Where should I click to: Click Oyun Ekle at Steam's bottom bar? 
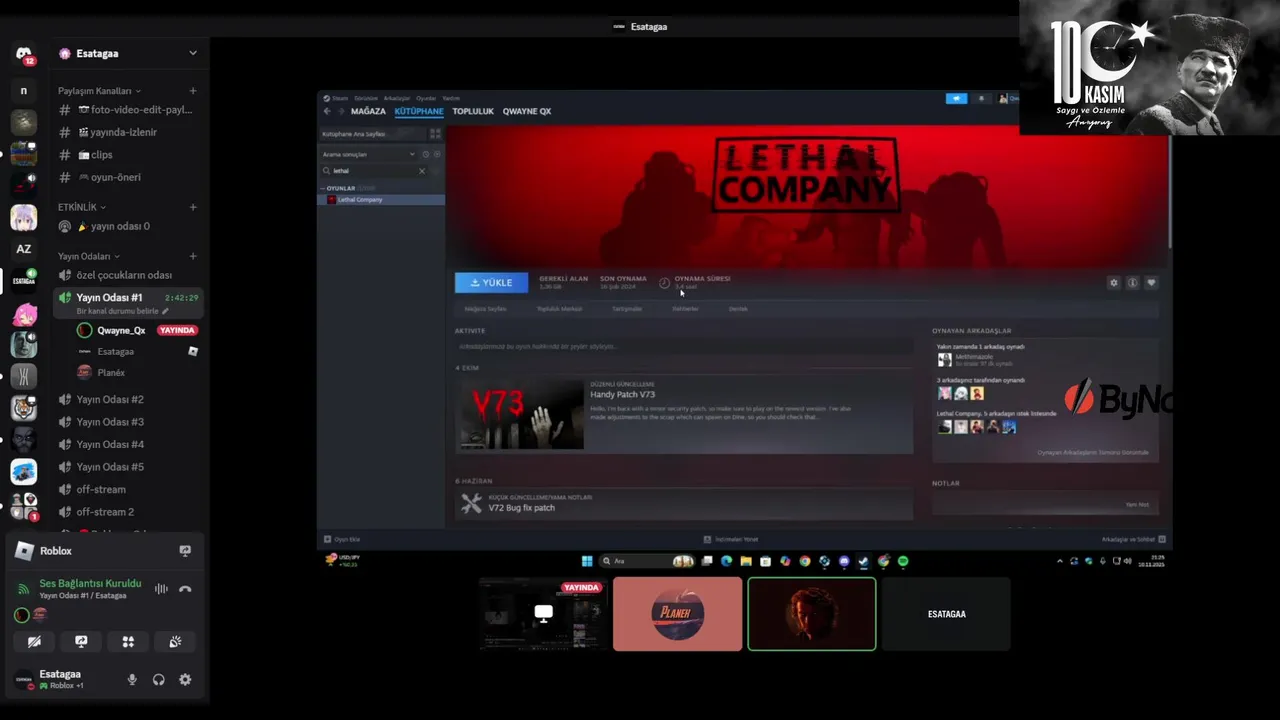(x=342, y=539)
